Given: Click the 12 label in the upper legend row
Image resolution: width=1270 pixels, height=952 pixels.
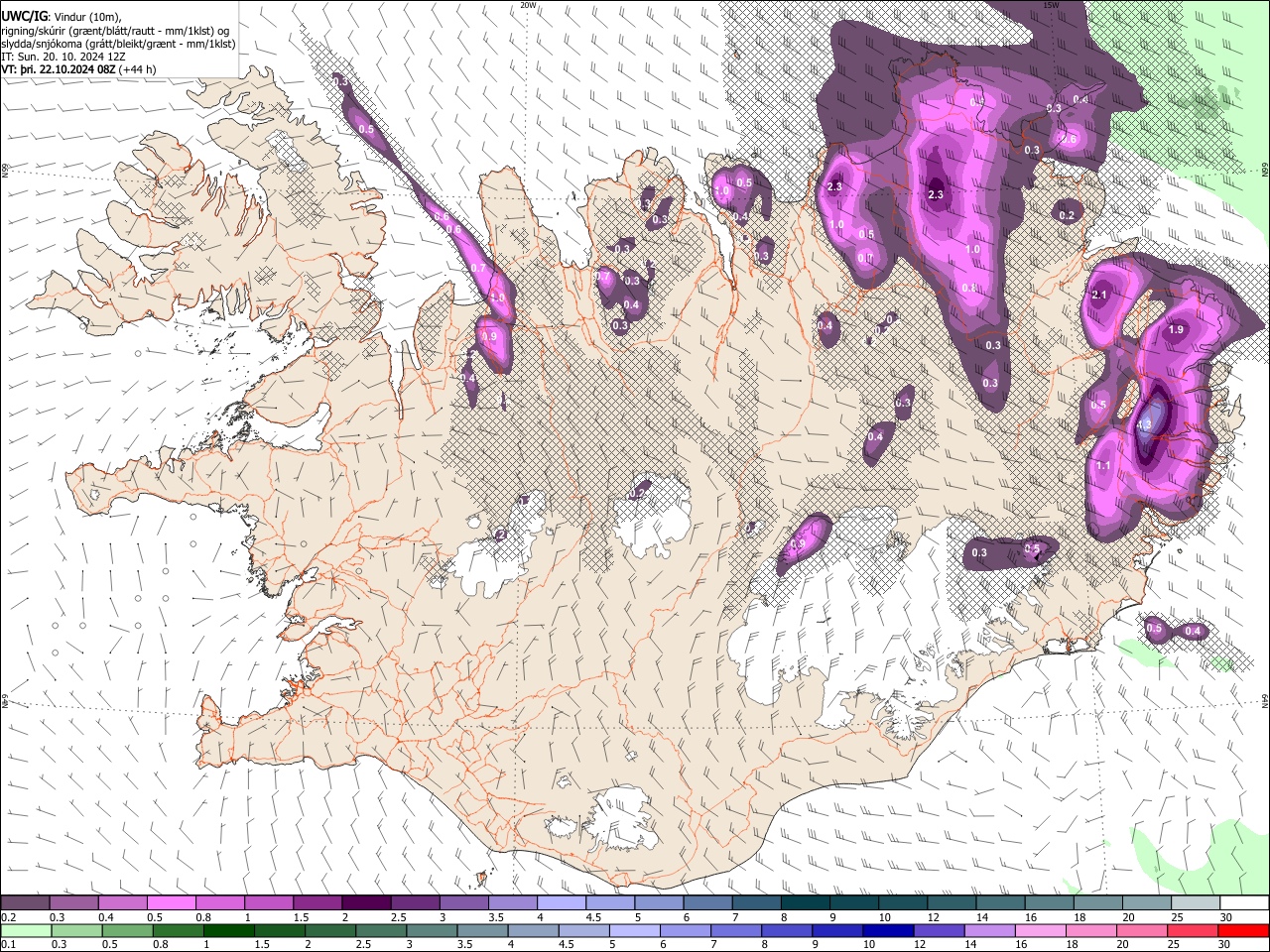Looking at the screenshot, I should tap(934, 917).
